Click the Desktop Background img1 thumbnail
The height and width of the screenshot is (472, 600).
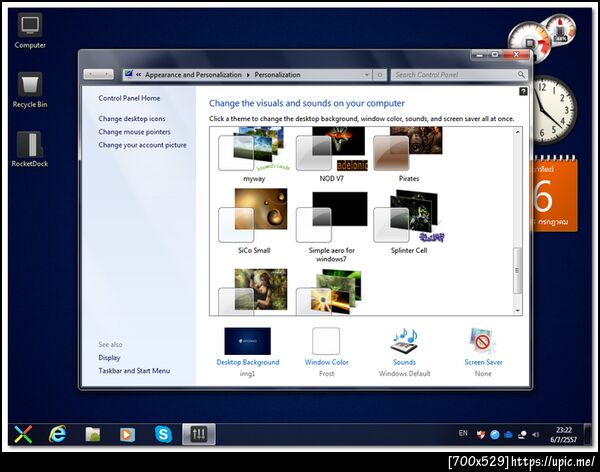[x=248, y=341]
